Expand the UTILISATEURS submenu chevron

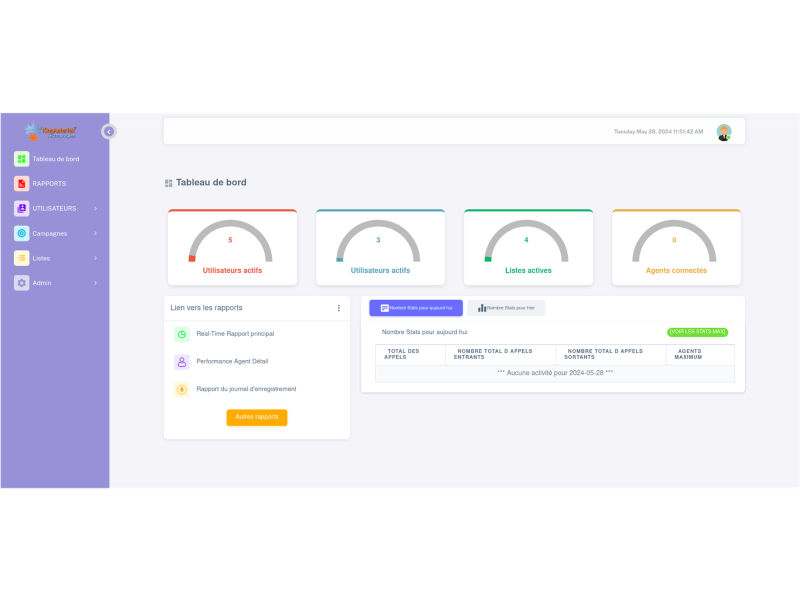tap(95, 208)
